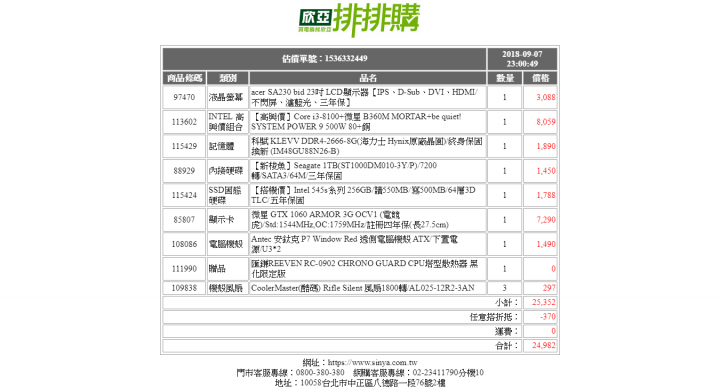Open the https://www.sinya.com.tw website link
720x388 pixels.
click(372, 363)
